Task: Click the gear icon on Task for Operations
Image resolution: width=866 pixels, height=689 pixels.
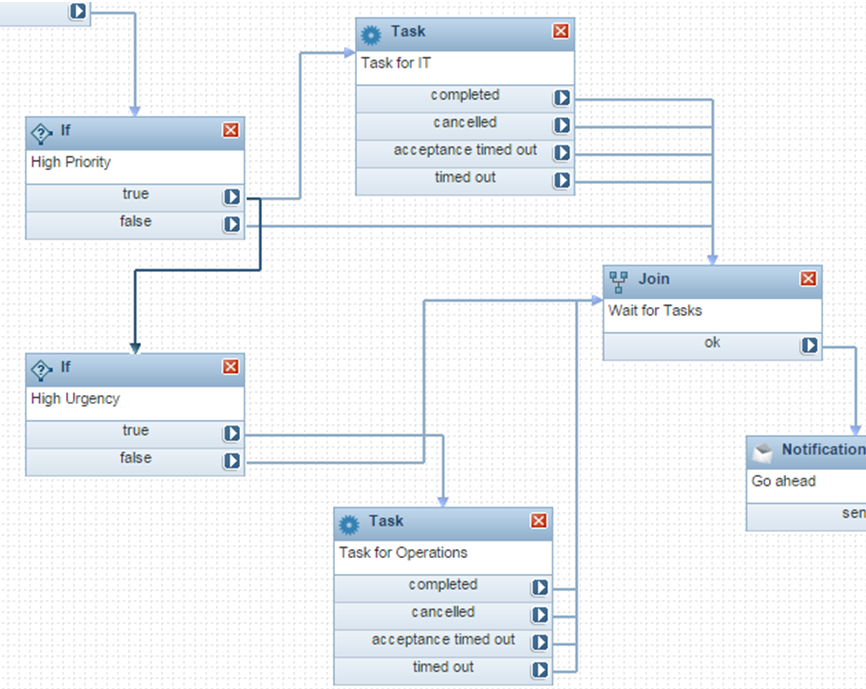Action: point(349,523)
